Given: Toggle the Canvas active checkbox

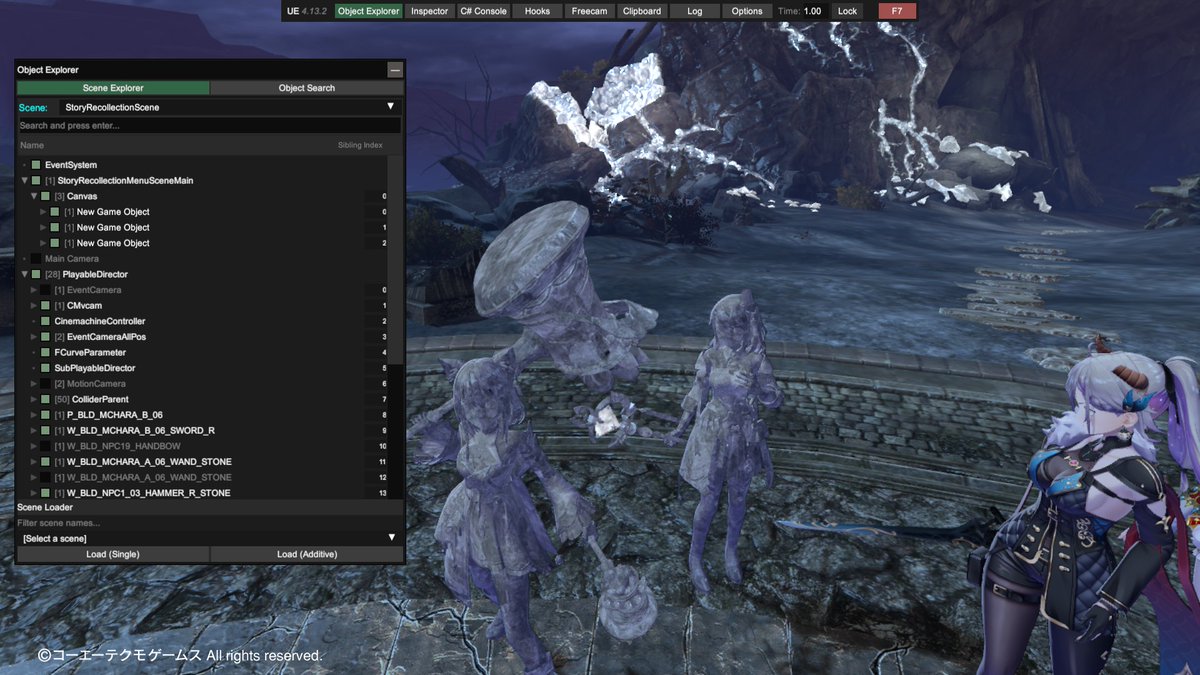Looking at the screenshot, I should click(x=45, y=196).
